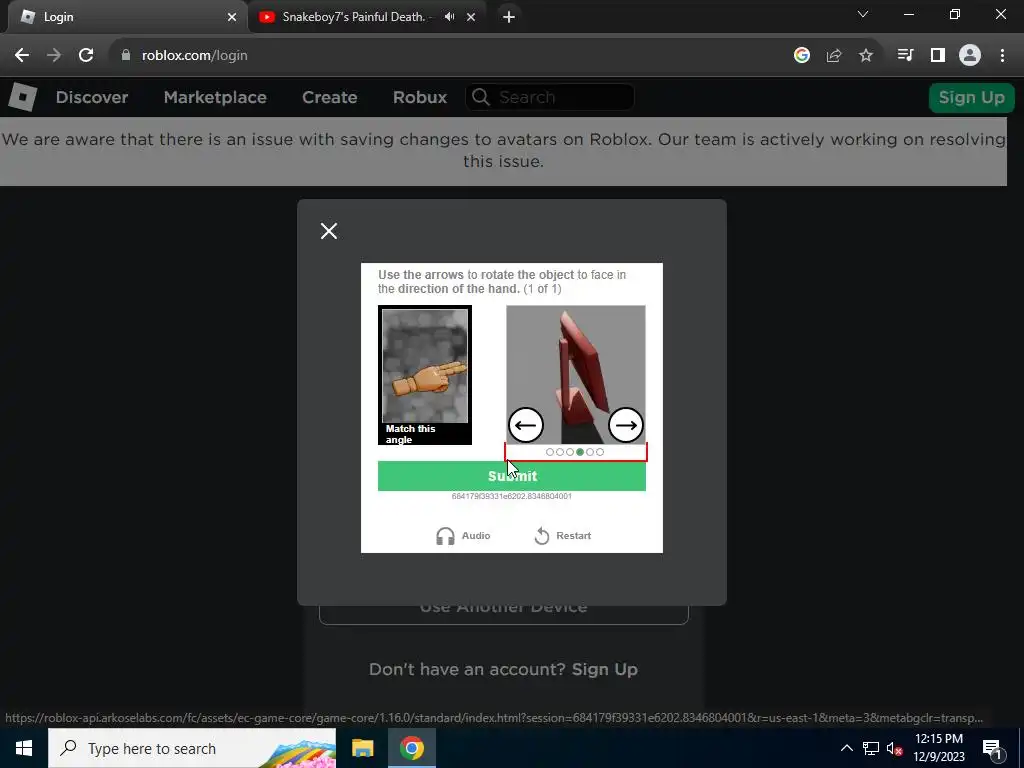Open the Discover page
Viewport: 1024px width, 768px height.
coord(92,97)
